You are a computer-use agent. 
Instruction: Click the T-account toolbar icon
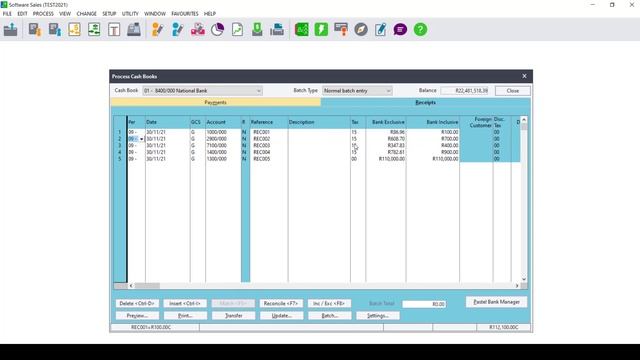click(114, 29)
